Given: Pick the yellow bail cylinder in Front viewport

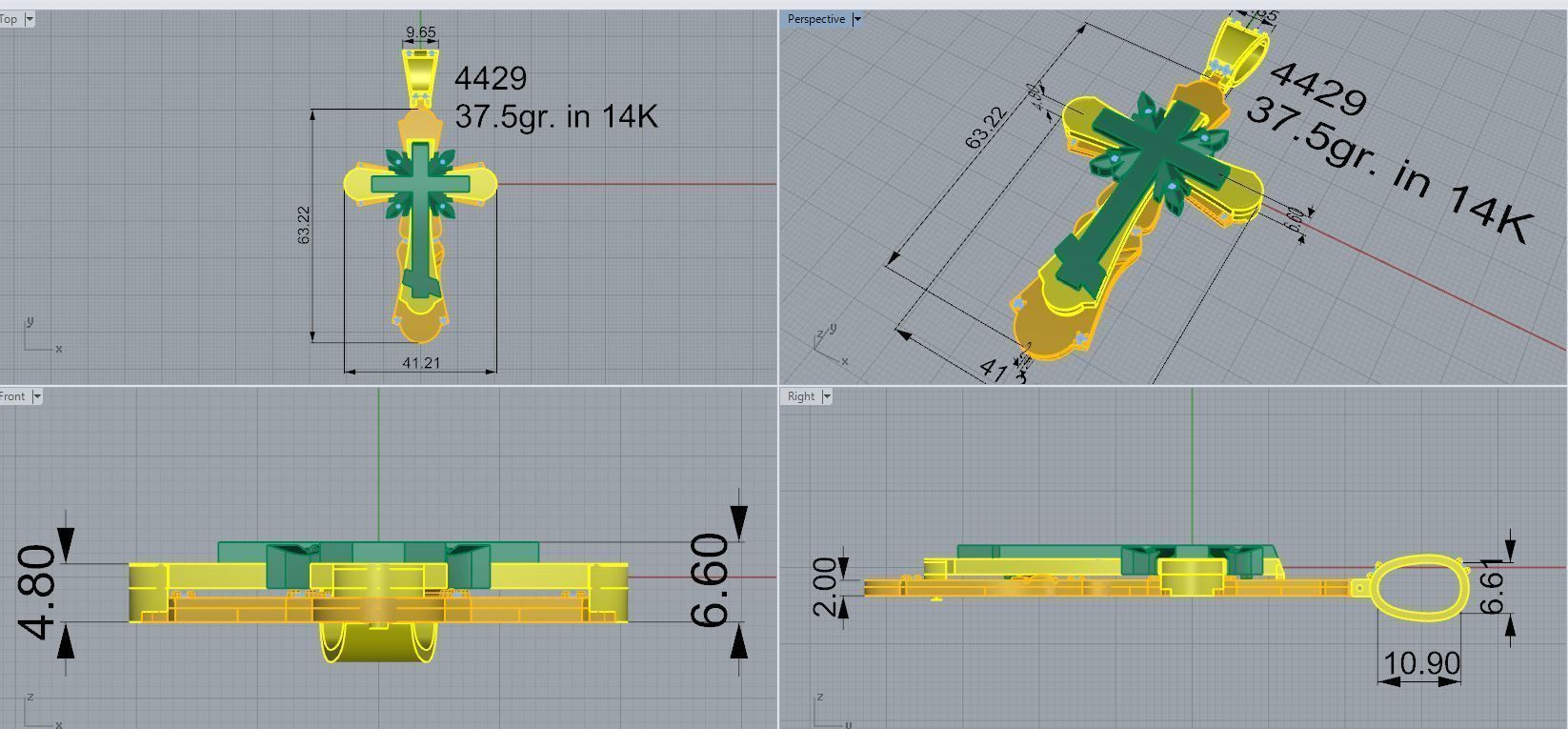Looking at the screenshot, I should click(379, 643).
